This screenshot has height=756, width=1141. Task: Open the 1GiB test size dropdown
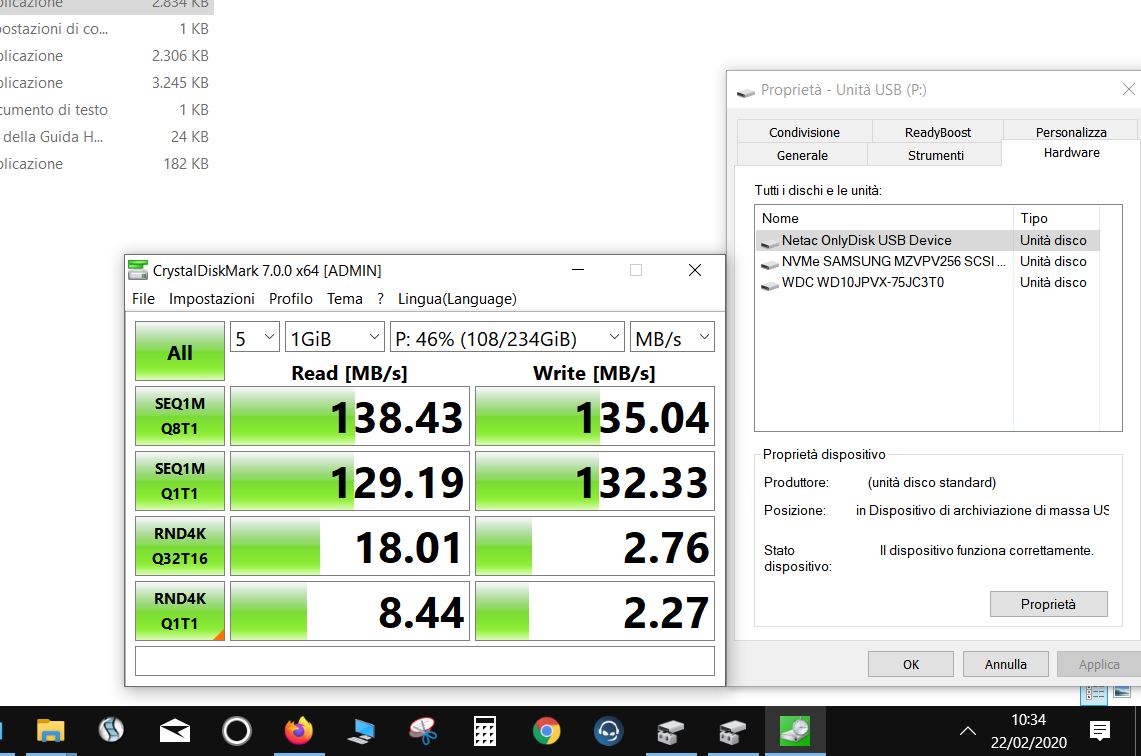tap(335, 337)
